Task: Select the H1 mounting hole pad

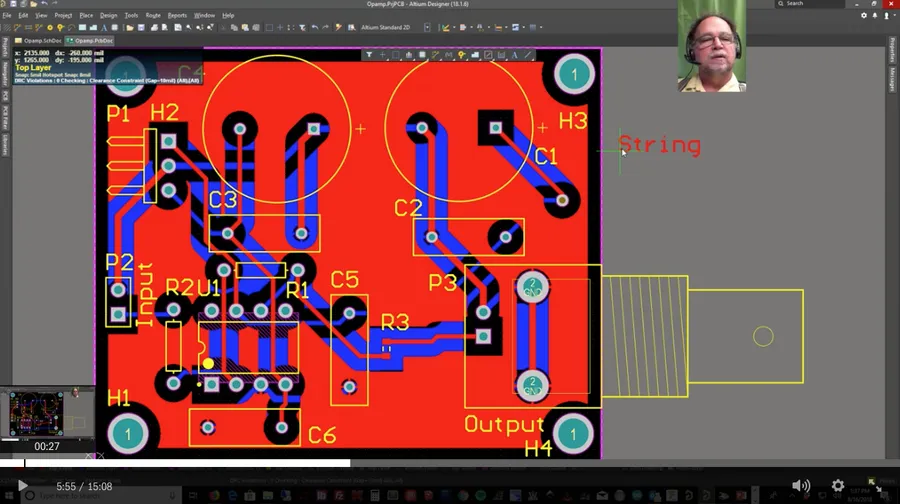Action: coord(127,434)
